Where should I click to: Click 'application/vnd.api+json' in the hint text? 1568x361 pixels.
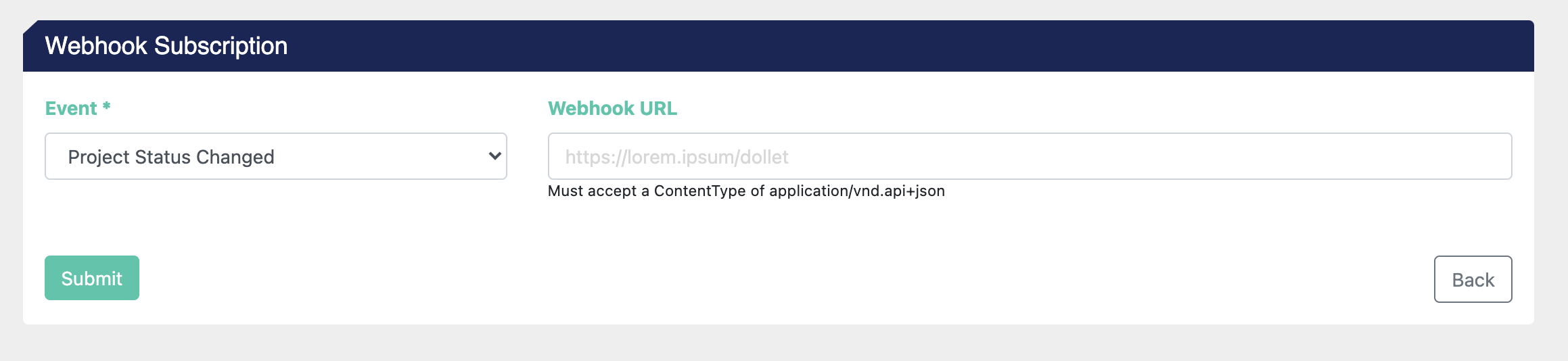[856, 191]
